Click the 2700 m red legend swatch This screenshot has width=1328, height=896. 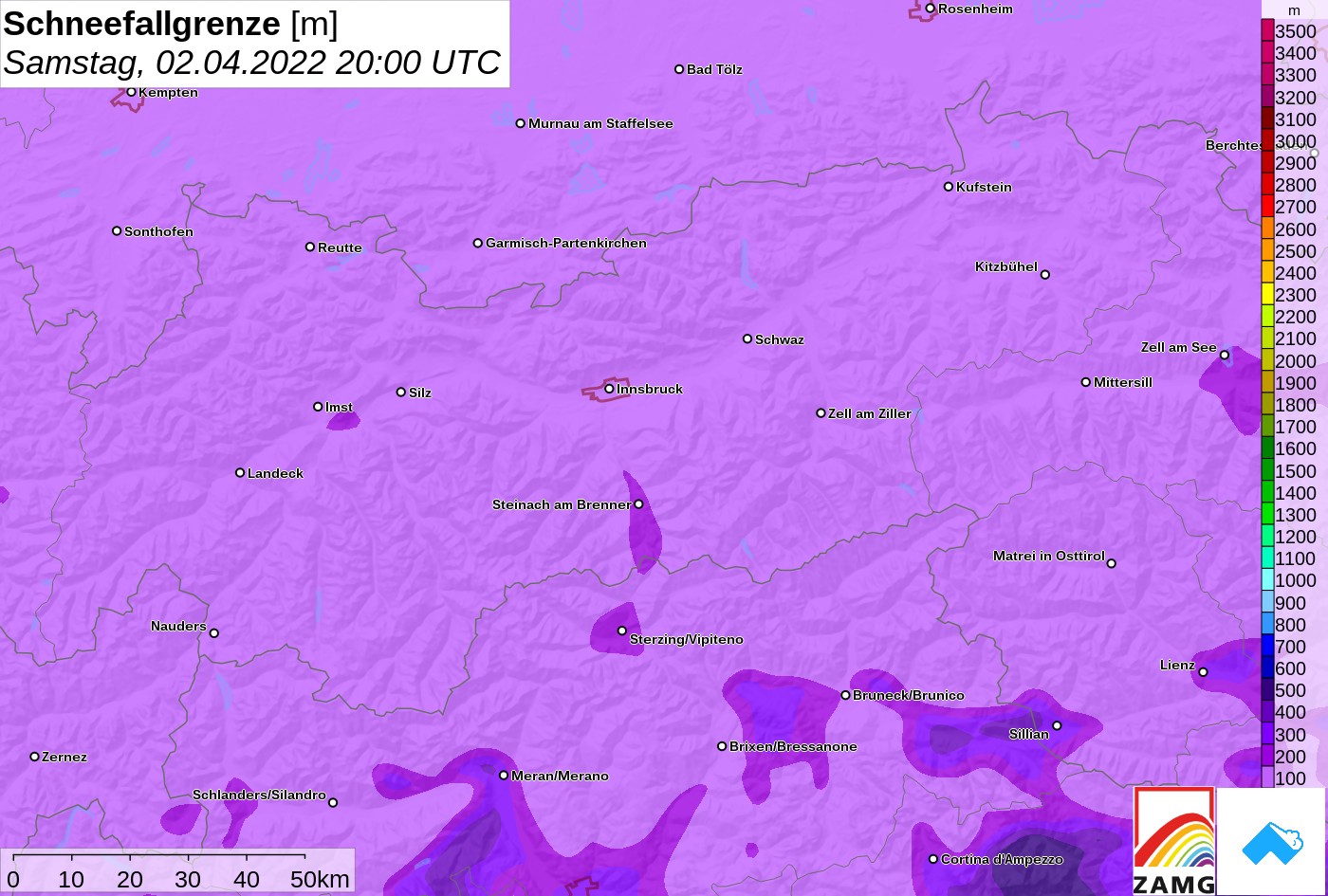[x=1267, y=206]
